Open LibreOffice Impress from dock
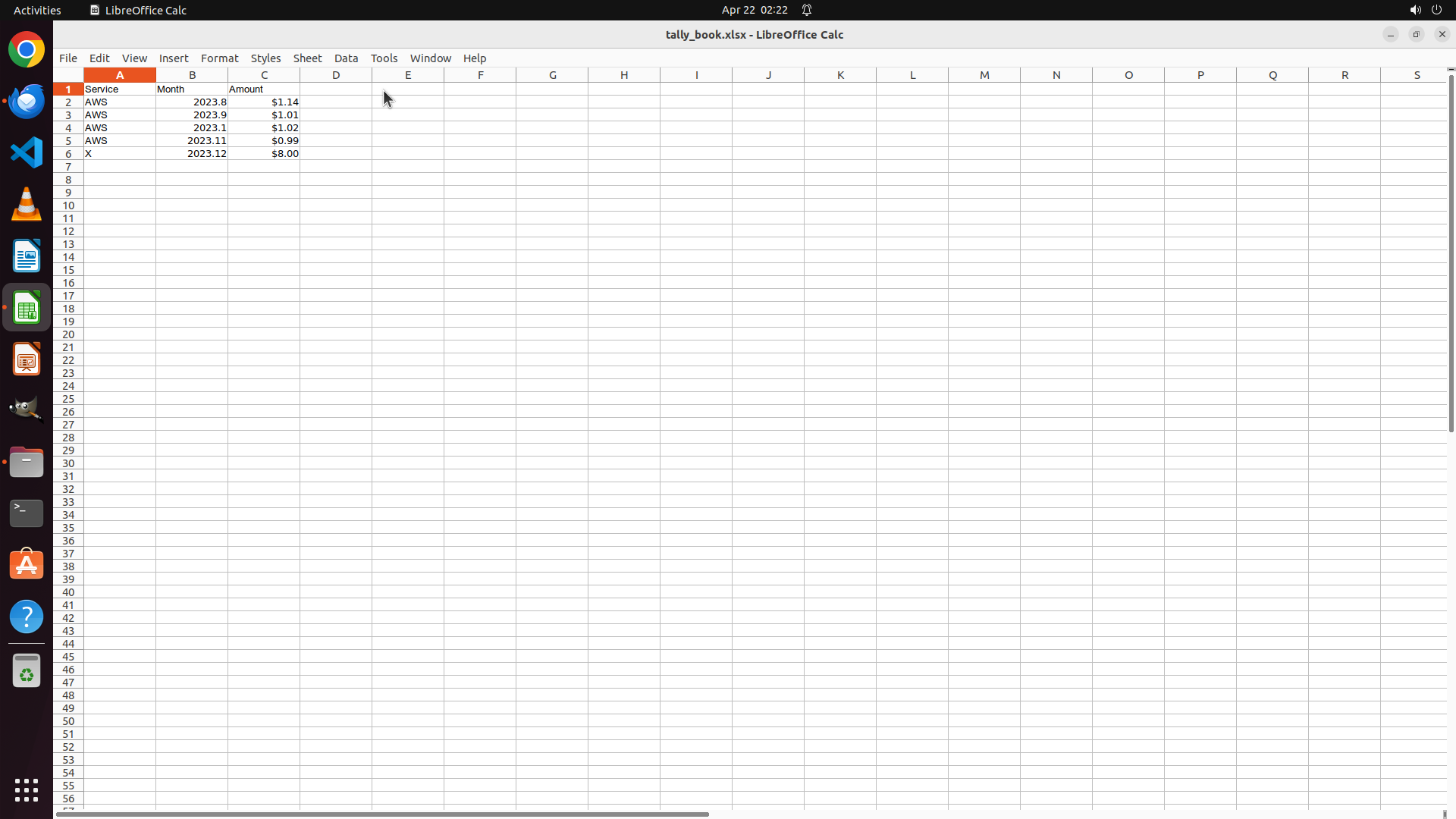The width and height of the screenshot is (1456, 819). [27, 359]
